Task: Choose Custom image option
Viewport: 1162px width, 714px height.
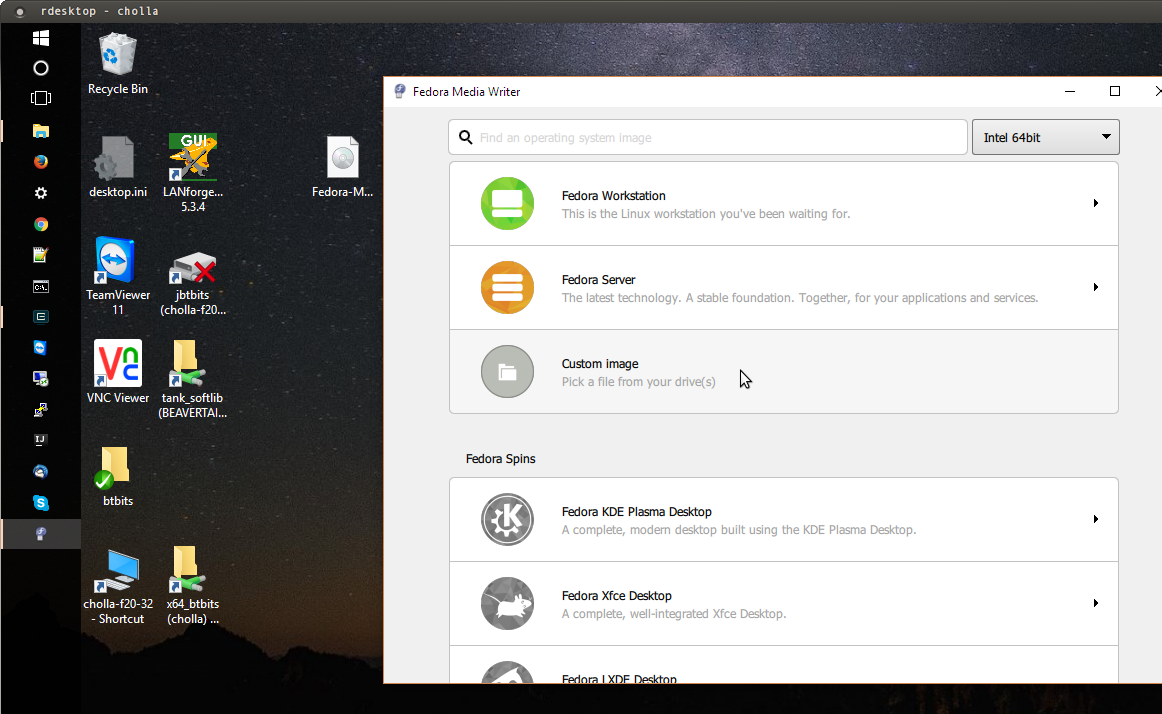Action: click(783, 371)
